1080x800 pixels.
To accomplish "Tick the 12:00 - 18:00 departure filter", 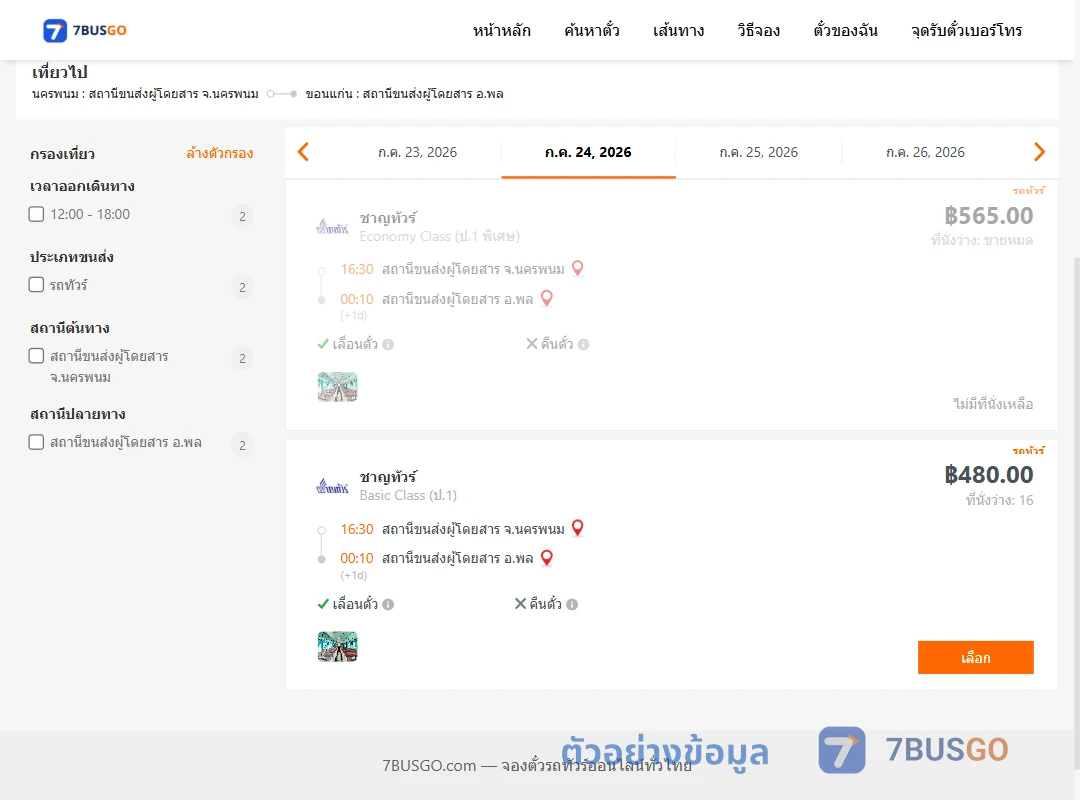I will click(37, 214).
